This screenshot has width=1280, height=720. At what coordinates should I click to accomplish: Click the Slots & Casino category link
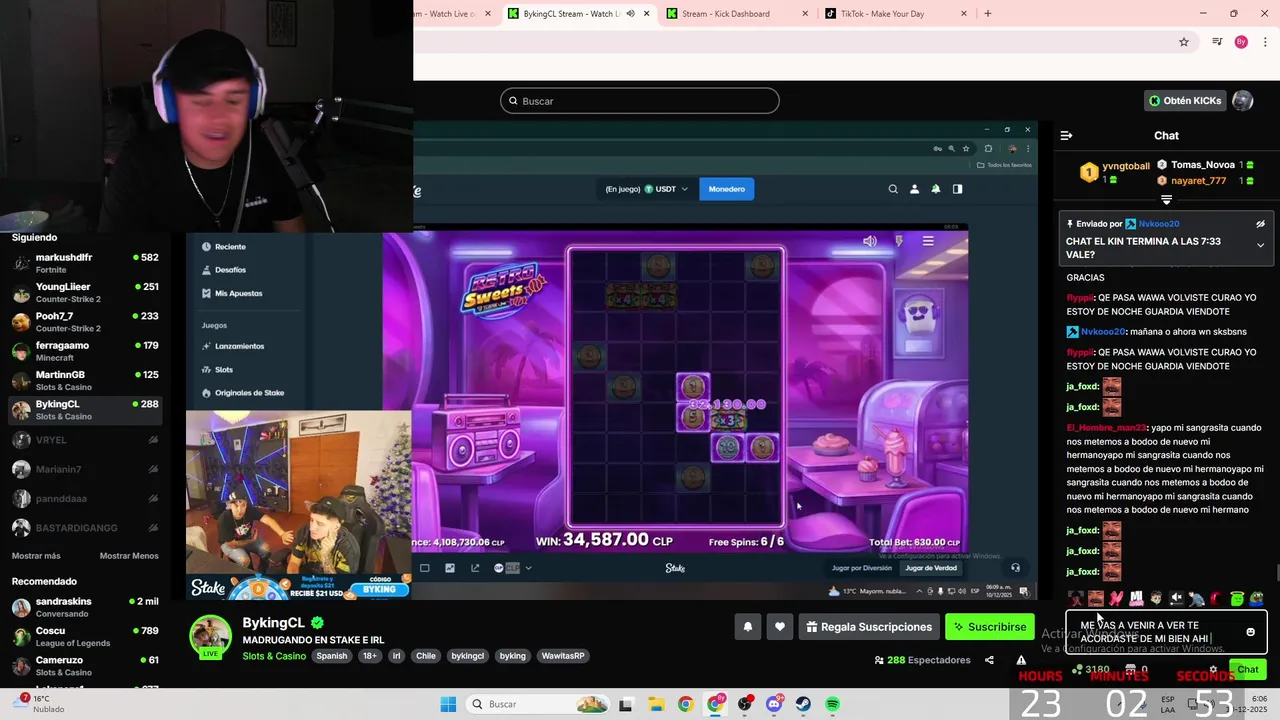pos(274,656)
